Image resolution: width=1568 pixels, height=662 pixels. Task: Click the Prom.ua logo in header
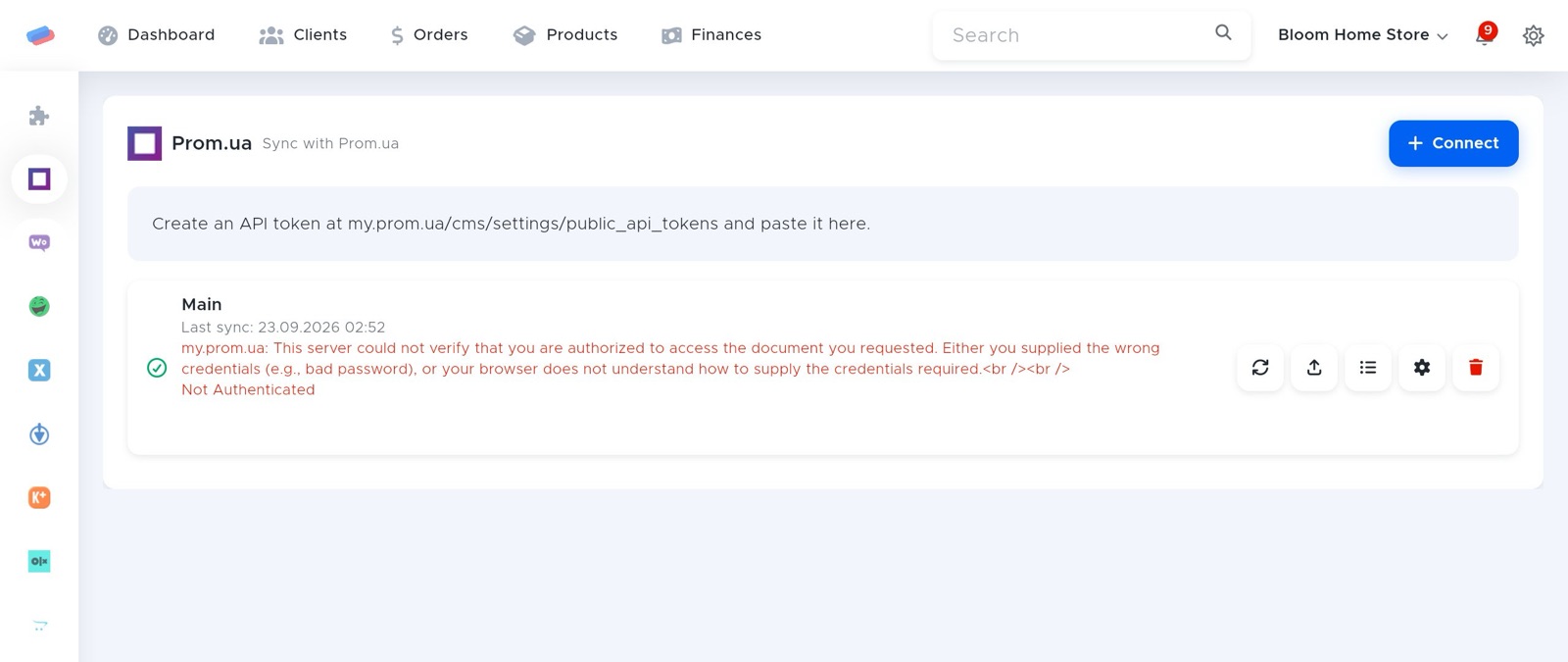[x=144, y=143]
